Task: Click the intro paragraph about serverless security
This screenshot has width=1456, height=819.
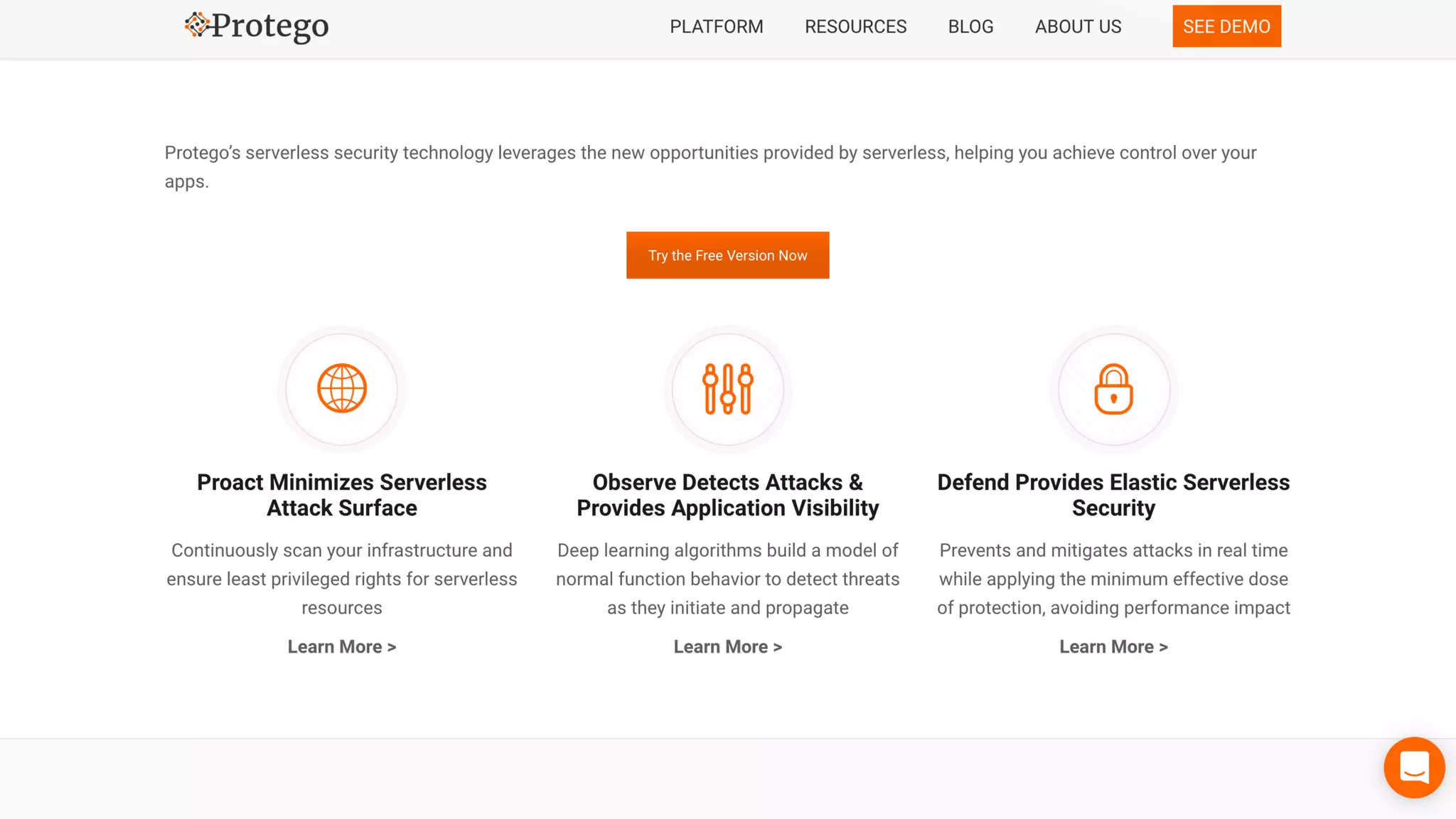Action: 711,154
